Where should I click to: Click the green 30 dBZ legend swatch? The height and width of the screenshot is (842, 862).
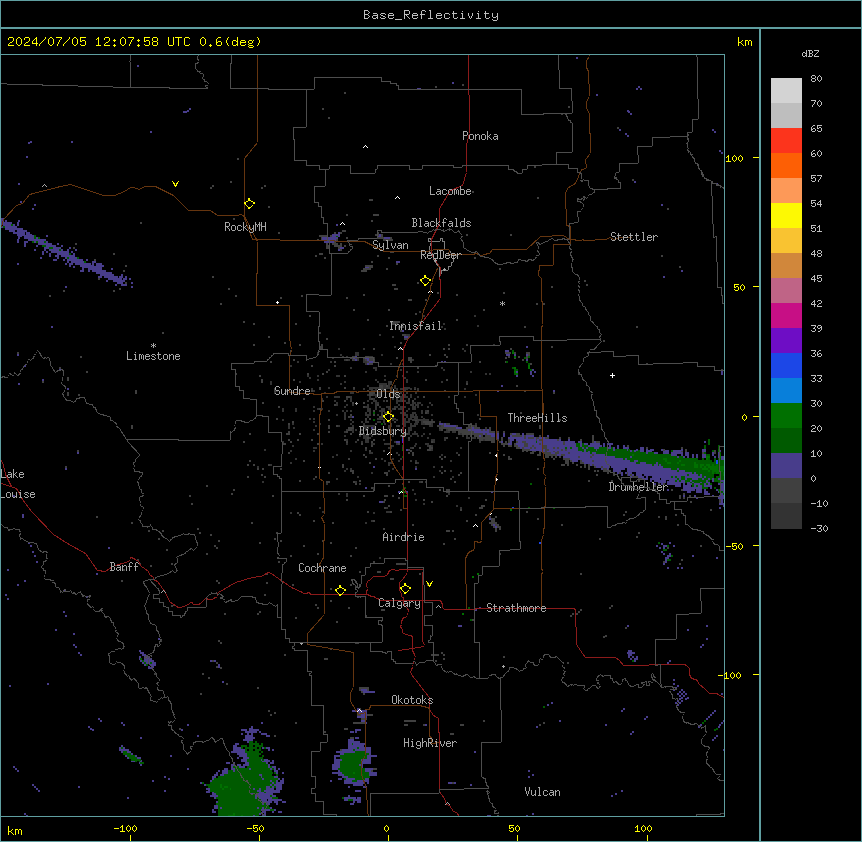786,416
